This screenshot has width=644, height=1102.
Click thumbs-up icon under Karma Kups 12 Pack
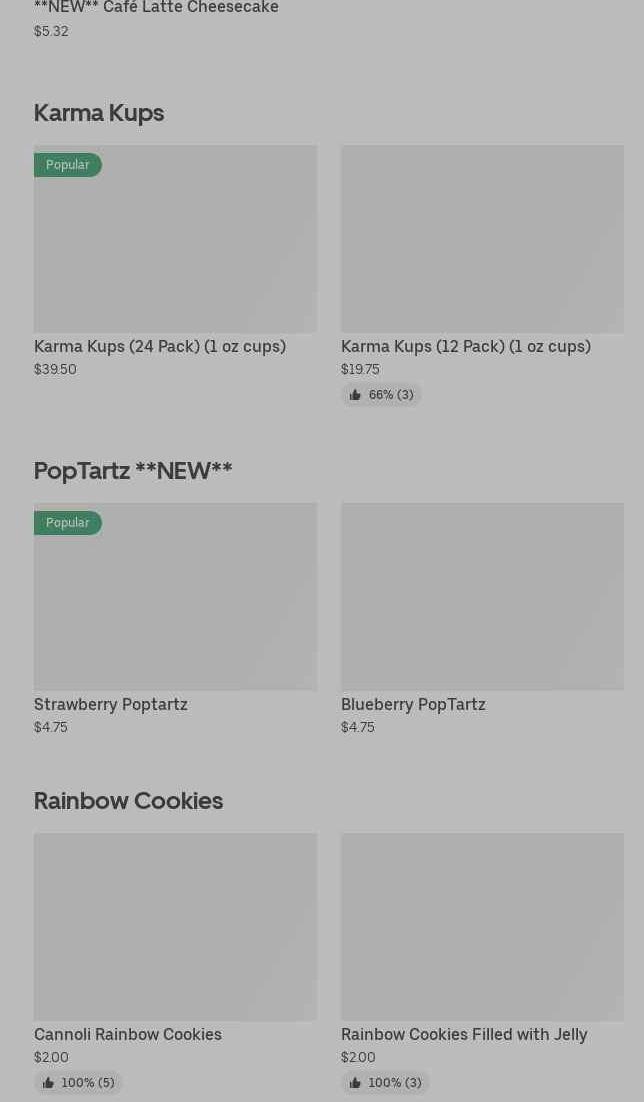pos(355,395)
